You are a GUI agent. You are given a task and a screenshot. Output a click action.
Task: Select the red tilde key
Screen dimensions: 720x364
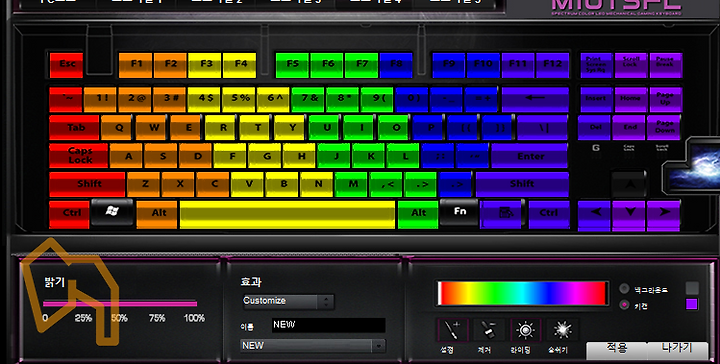point(66,99)
